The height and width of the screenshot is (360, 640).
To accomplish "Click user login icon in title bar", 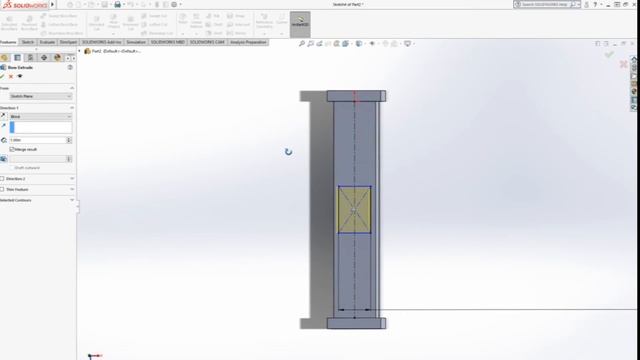I will 587,4.
